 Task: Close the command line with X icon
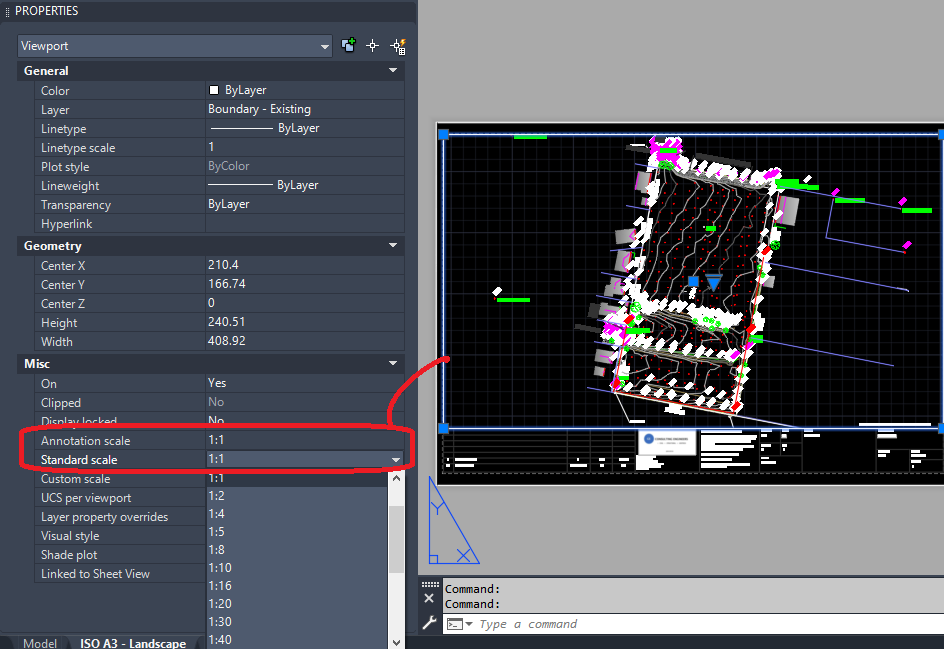429,598
